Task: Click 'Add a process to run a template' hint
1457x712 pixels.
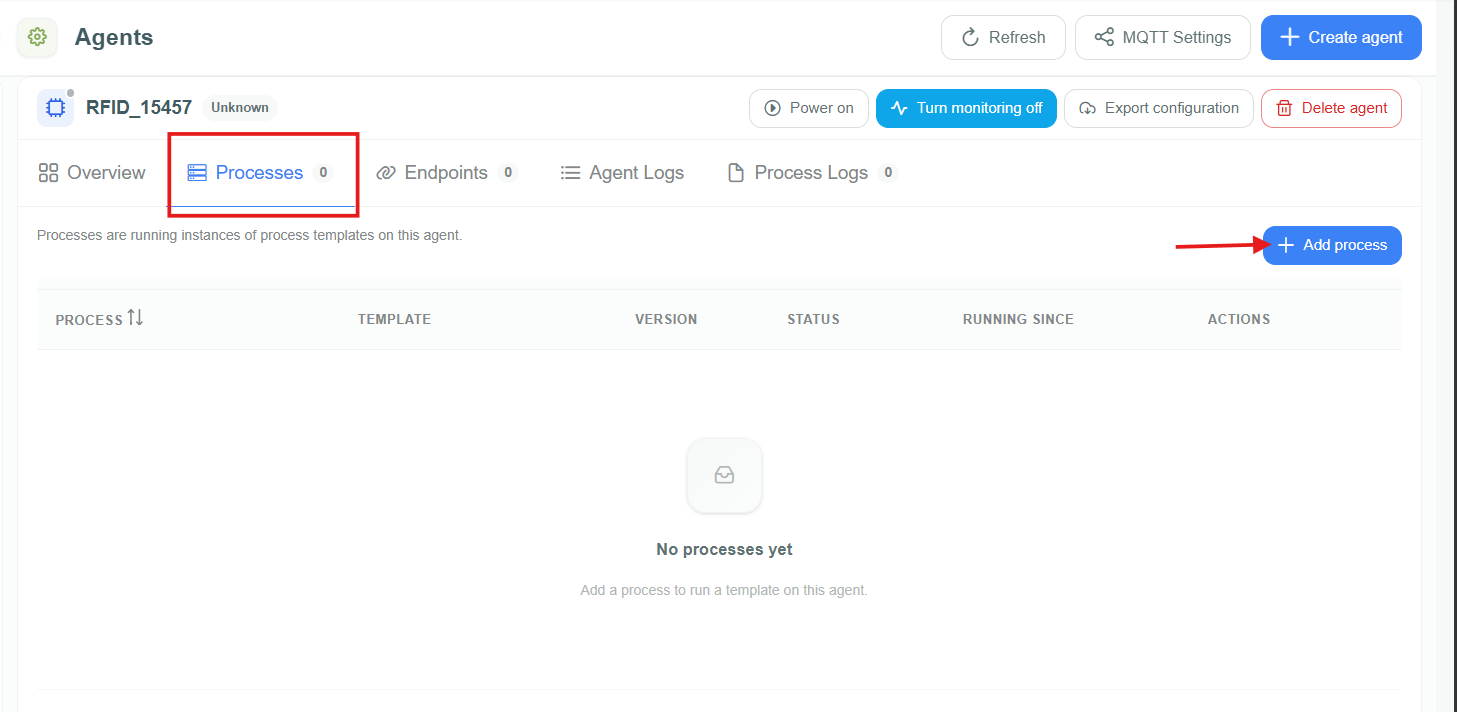Action: pyautogui.click(x=724, y=590)
